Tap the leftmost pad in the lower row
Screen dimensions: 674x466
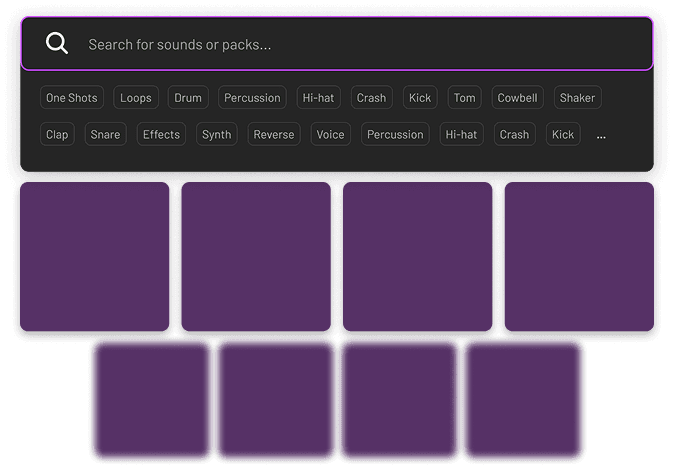152,400
